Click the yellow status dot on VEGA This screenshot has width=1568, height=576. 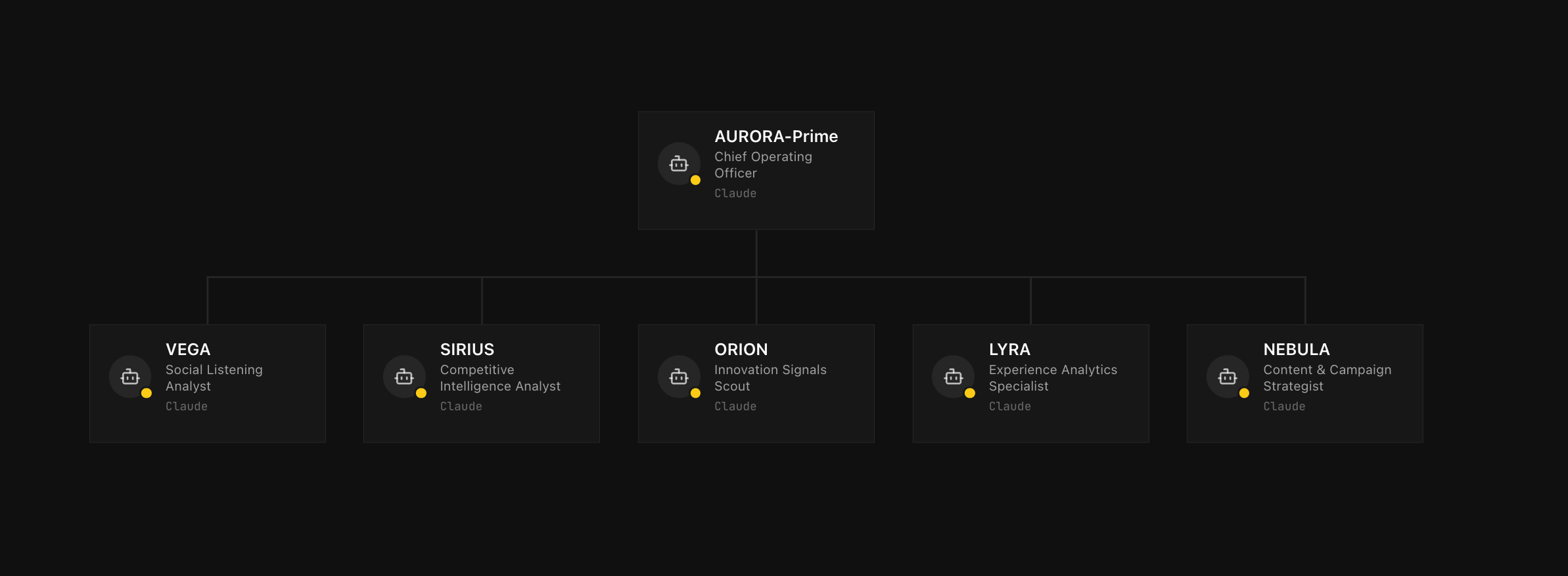coord(147,393)
